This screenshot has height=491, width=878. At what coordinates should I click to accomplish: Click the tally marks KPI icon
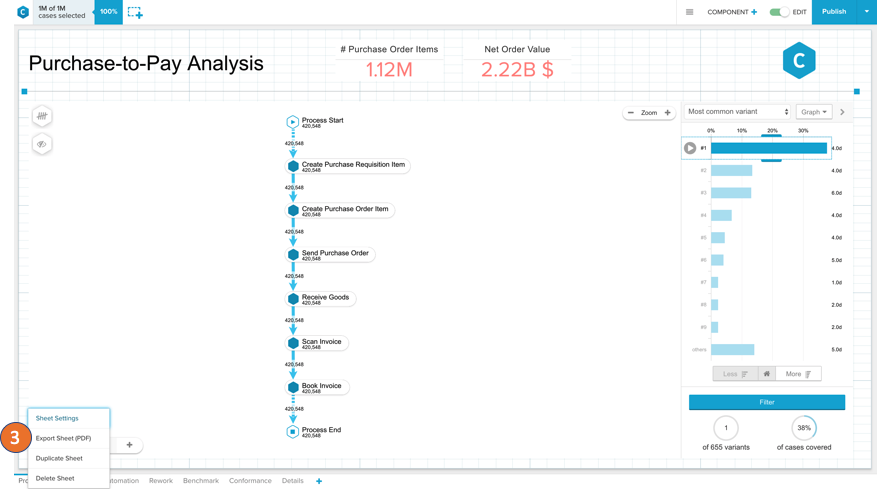coord(42,117)
